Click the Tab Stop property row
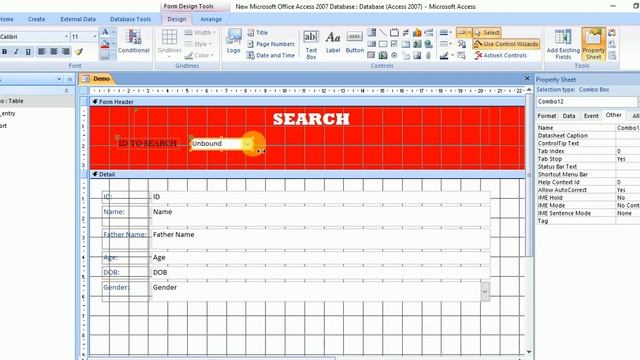The width and height of the screenshot is (640, 360). (588, 159)
